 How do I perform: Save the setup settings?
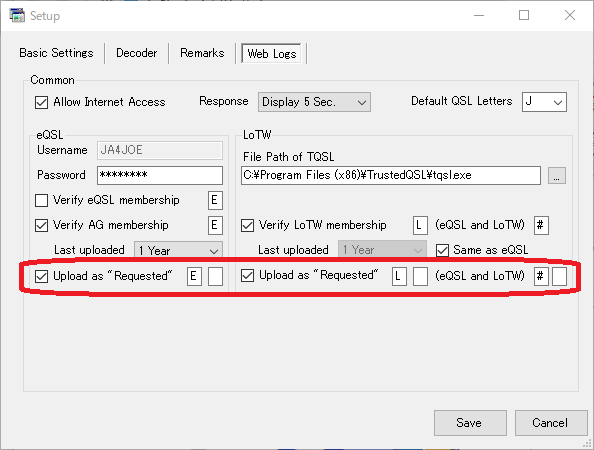pyautogui.click(x=470, y=423)
